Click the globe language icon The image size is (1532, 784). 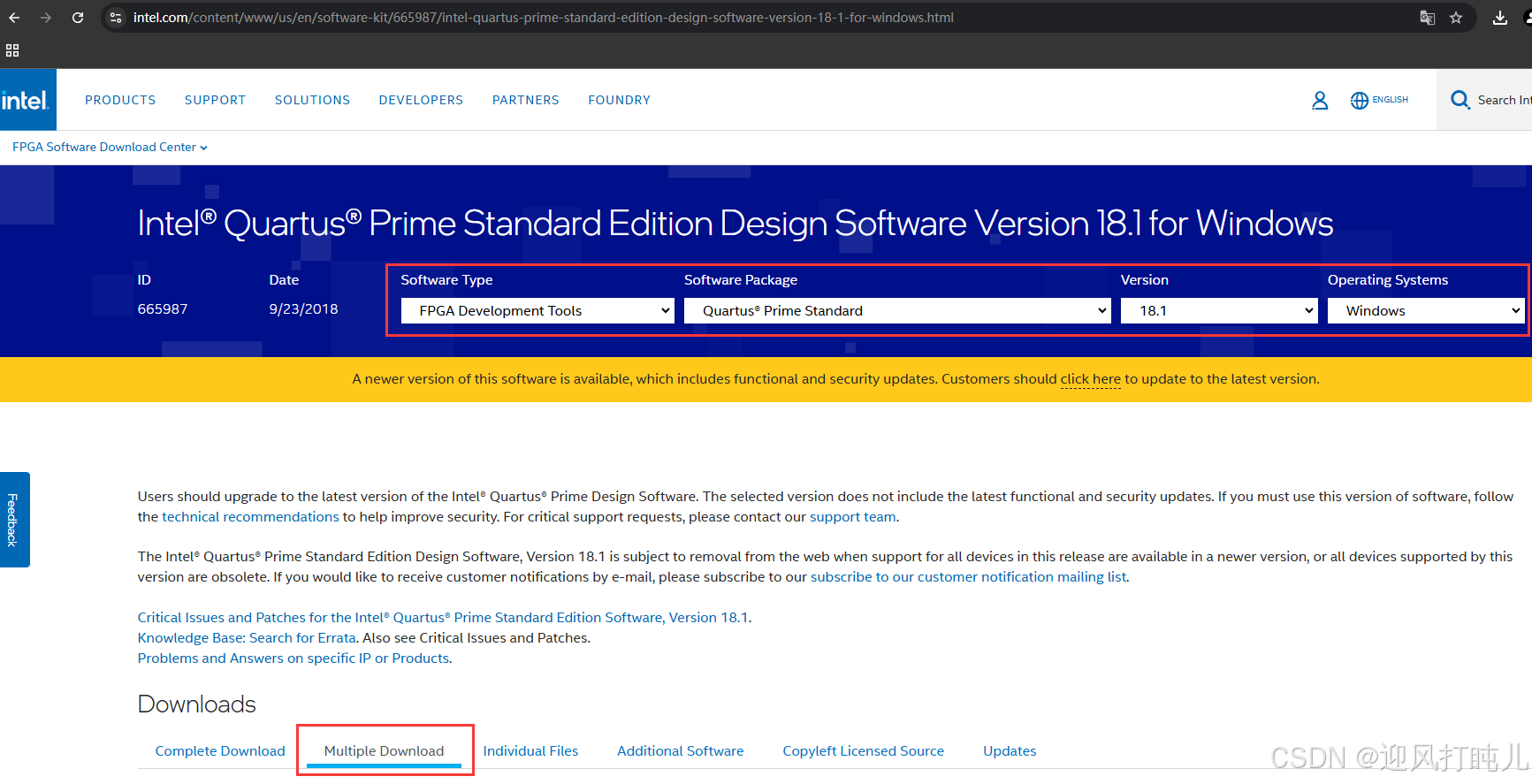[1360, 101]
